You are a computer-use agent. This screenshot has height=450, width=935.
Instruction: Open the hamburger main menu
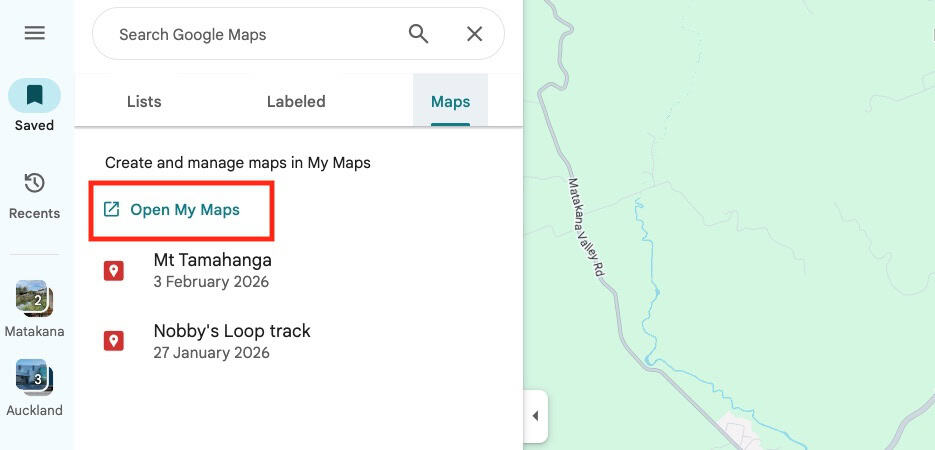point(35,33)
